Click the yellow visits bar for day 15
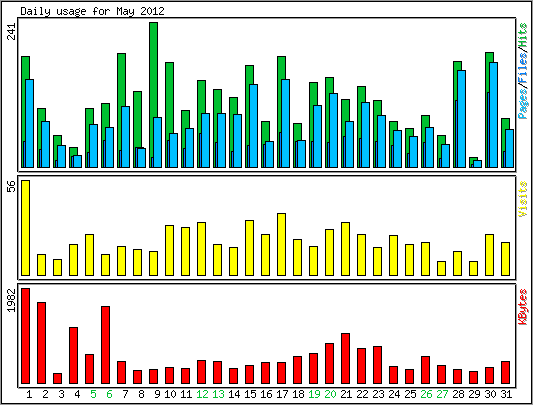 [x=250, y=248]
